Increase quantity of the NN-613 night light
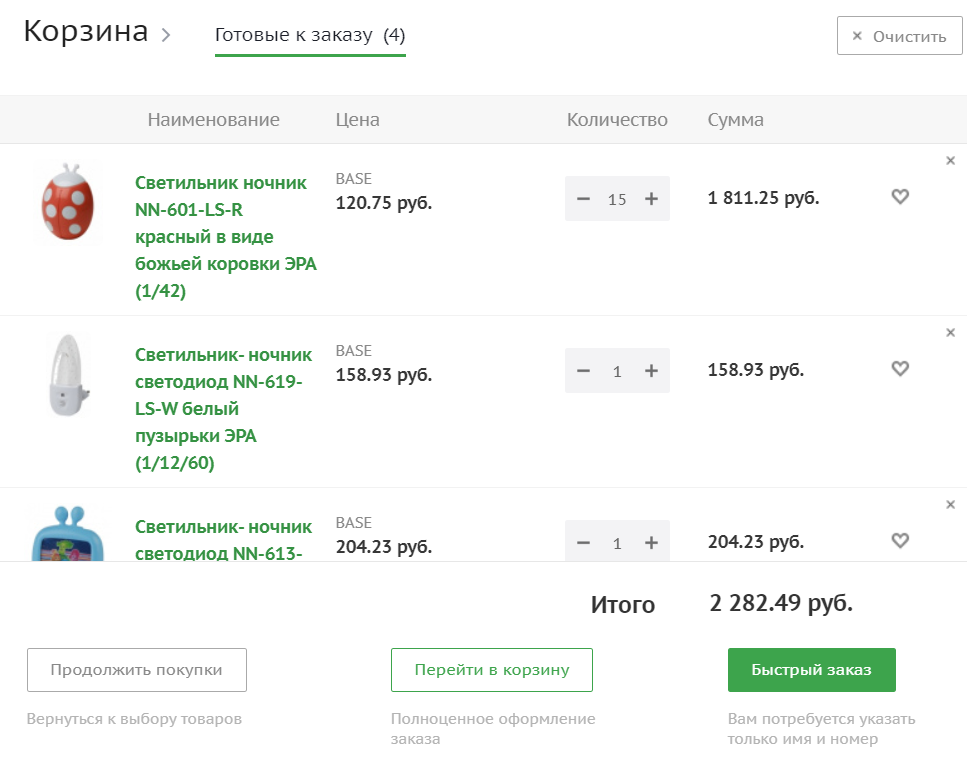The image size is (967, 759). [x=651, y=543]
